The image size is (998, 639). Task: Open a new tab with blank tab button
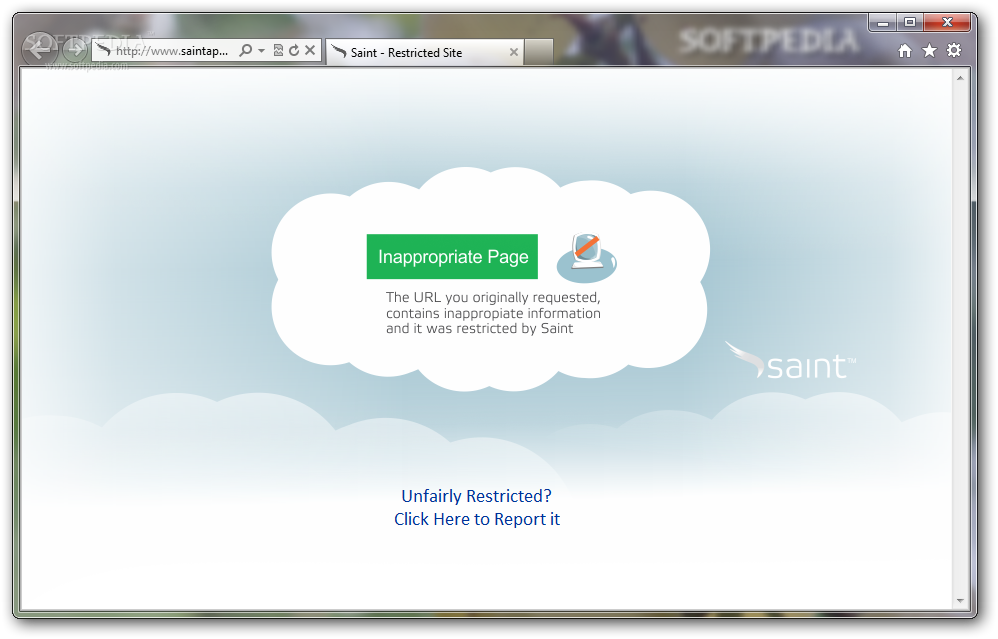[538, 52]
